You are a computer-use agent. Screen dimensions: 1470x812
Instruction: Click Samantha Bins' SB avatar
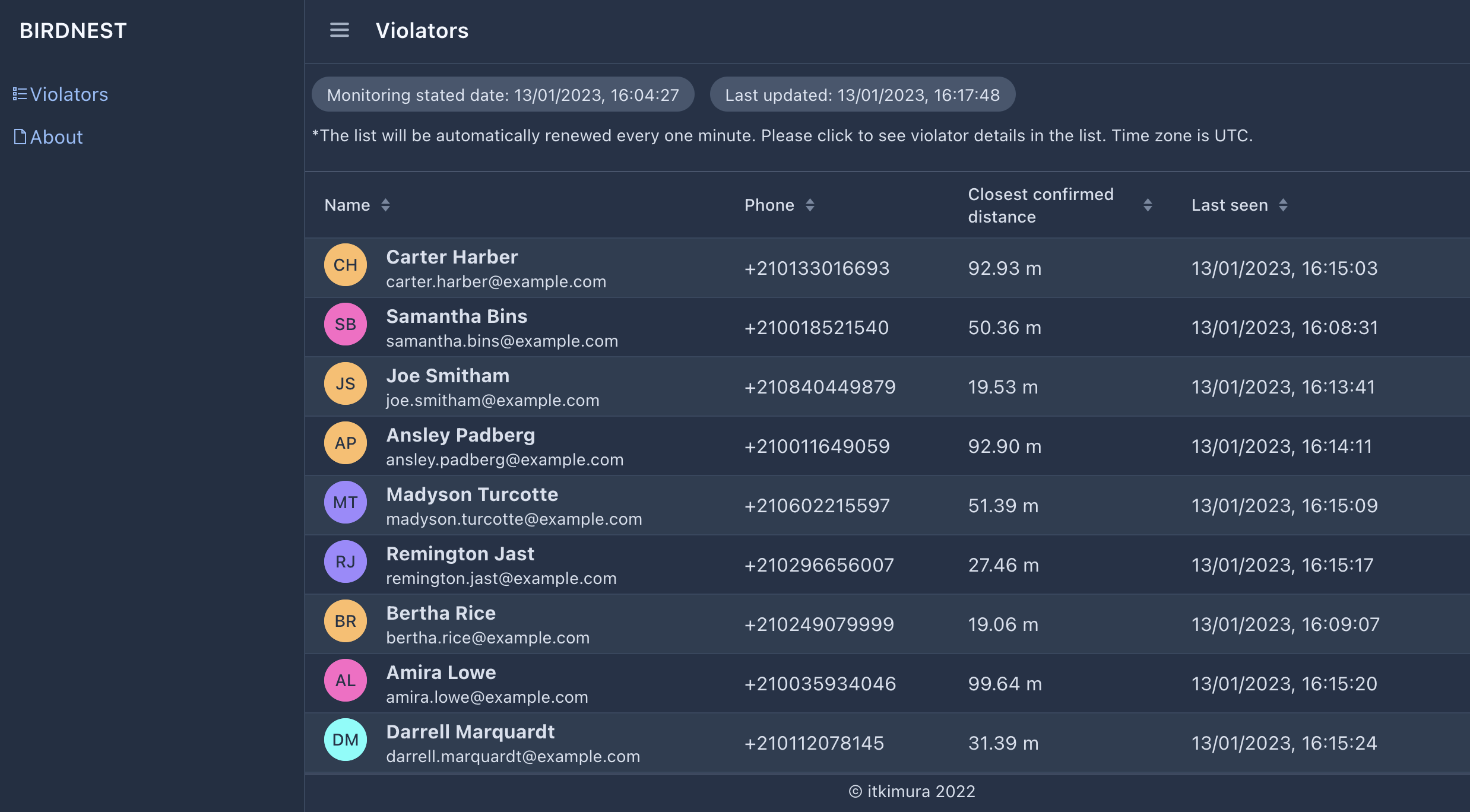point(345,324)
